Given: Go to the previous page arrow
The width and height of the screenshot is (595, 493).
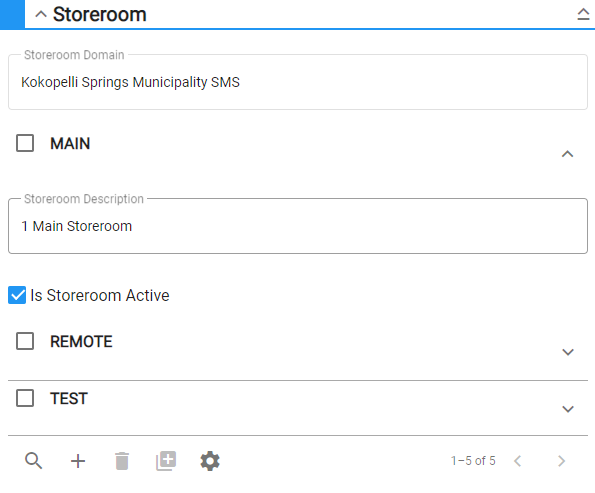Looking at the screenshot, I should [518, 461].
